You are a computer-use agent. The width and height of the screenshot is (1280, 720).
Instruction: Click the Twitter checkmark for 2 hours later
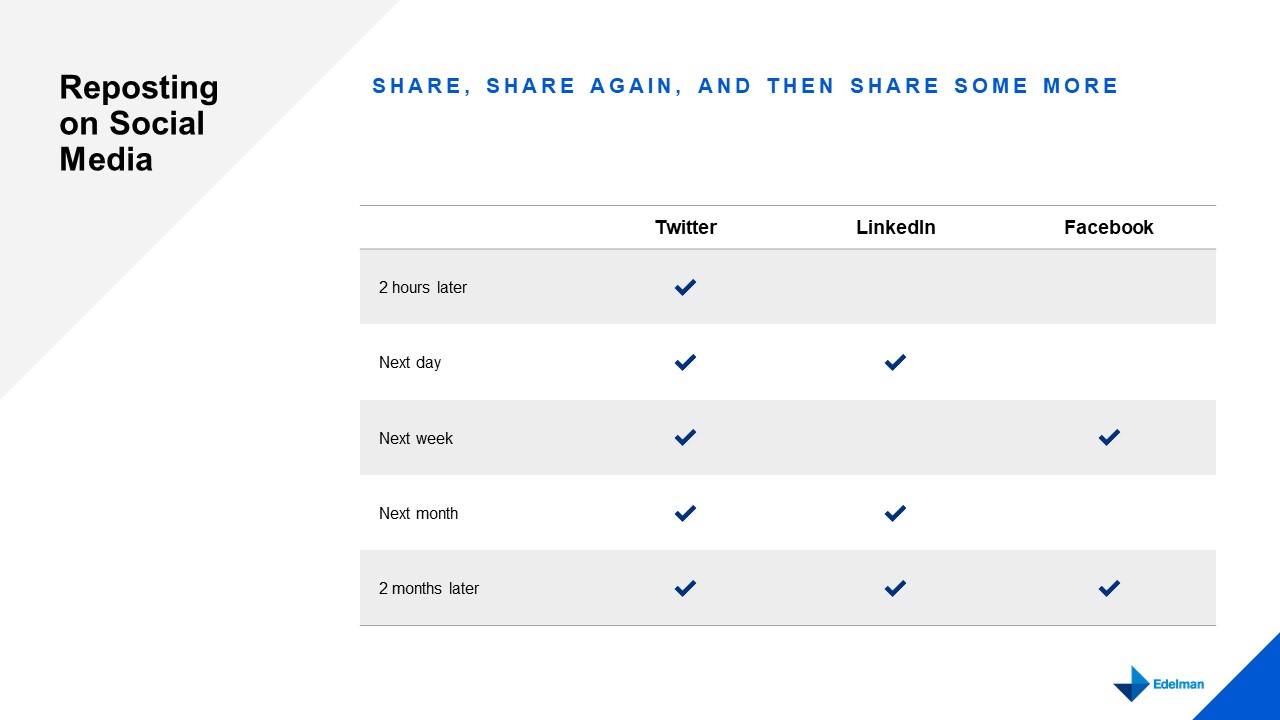685,288
